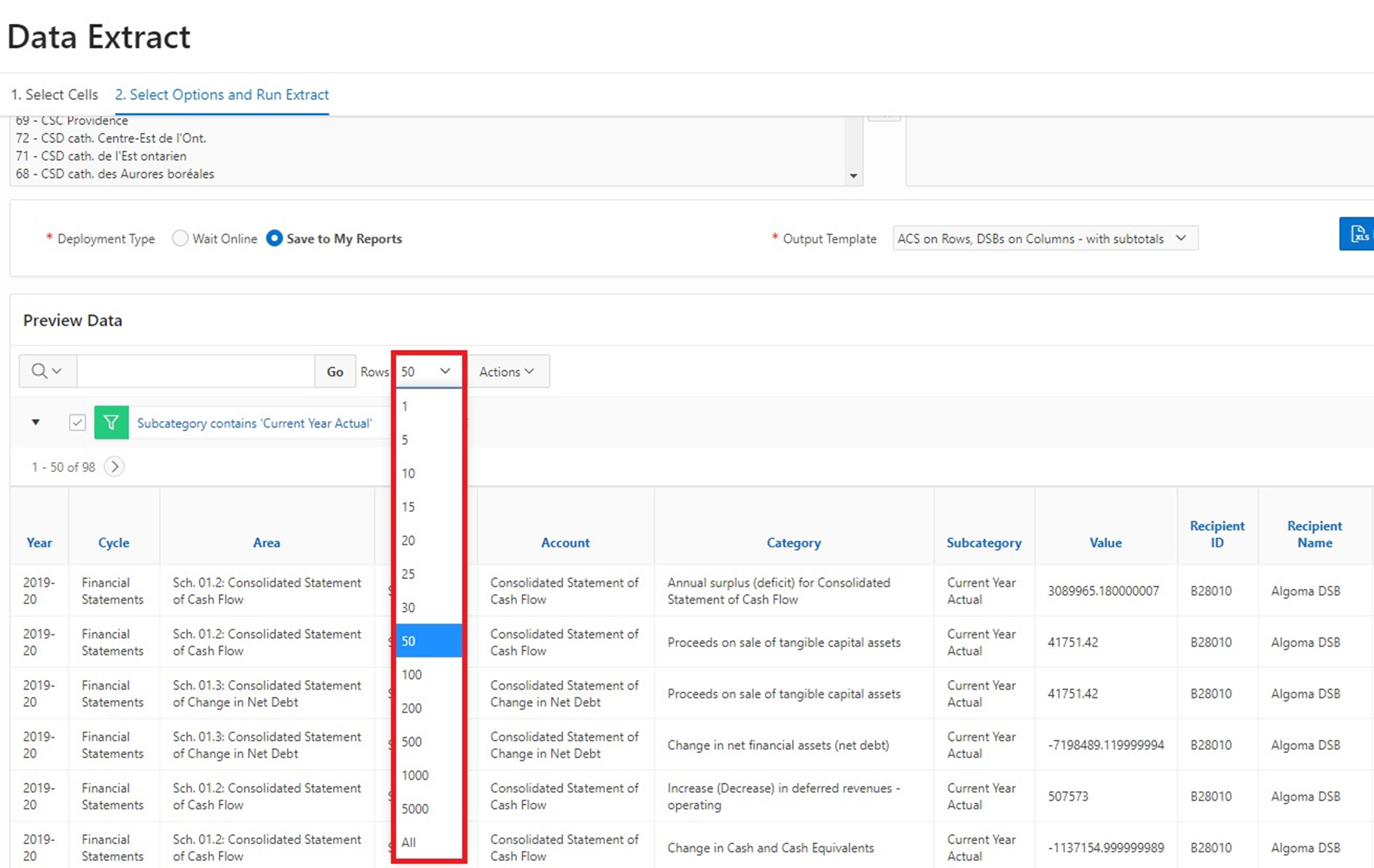
Task: Click 'Go' button to run search
Action: [335, 371]
